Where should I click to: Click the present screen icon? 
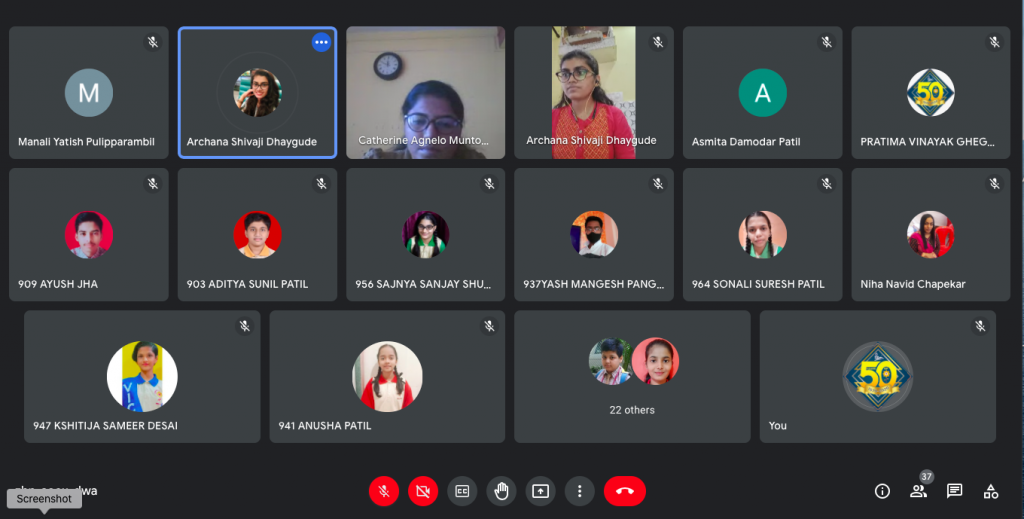(541, 491)
